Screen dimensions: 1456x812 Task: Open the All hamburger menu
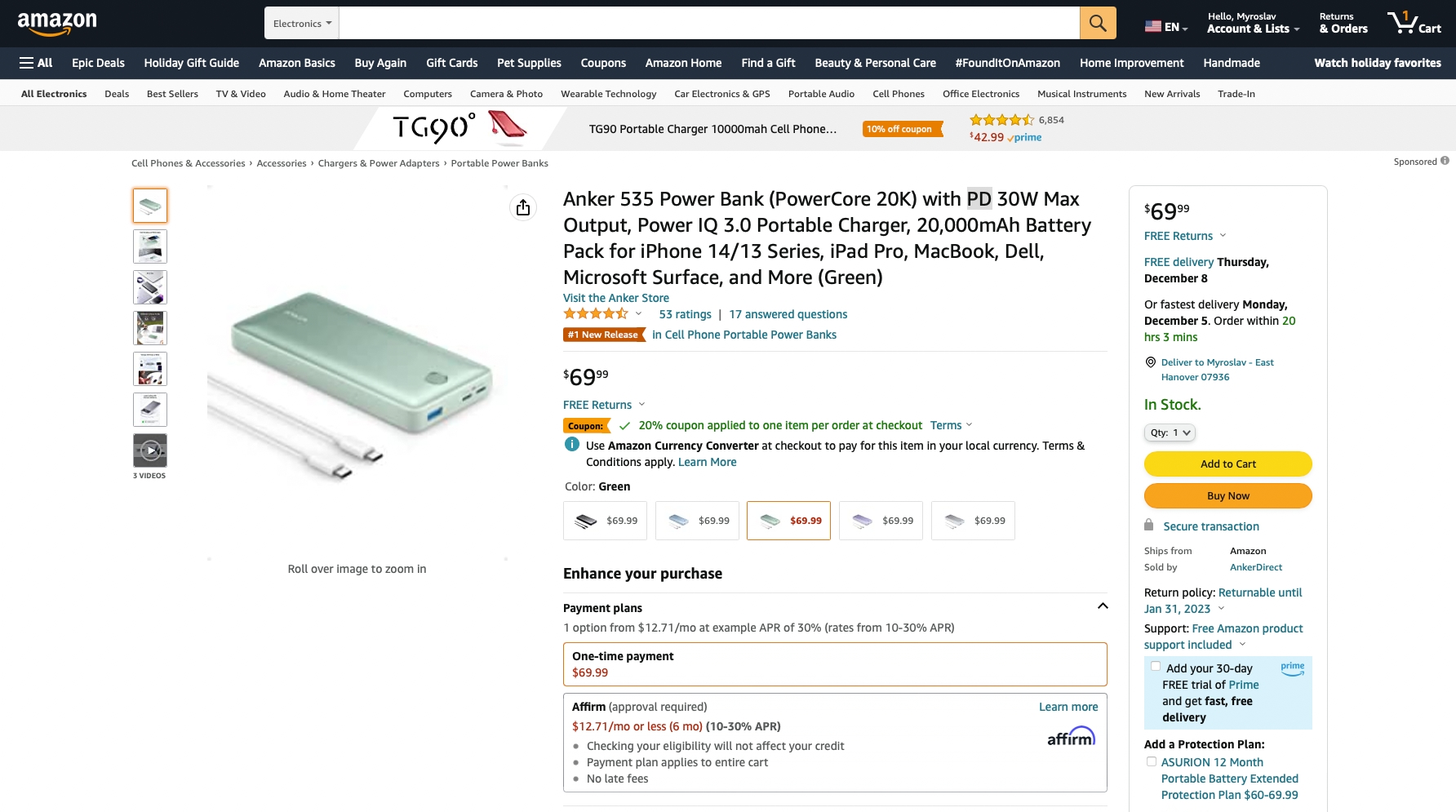tap(36, 63)
